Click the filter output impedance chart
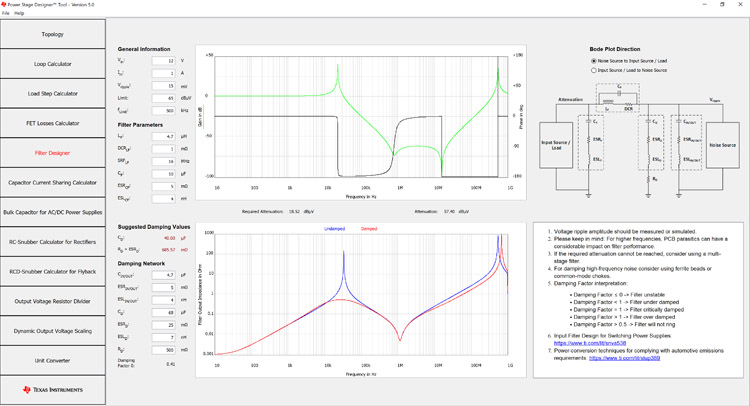The width and height of the screenshot is (750, 406). (361, 300)
